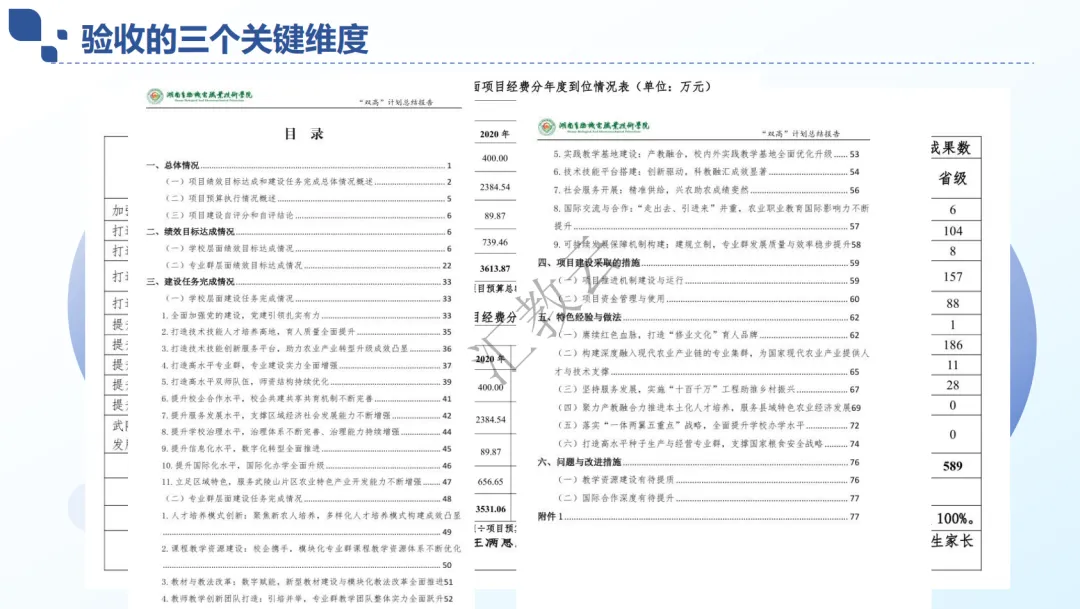
Task: Select '(一)项目推进机制建设与运行' line
Action: point(708,281)
